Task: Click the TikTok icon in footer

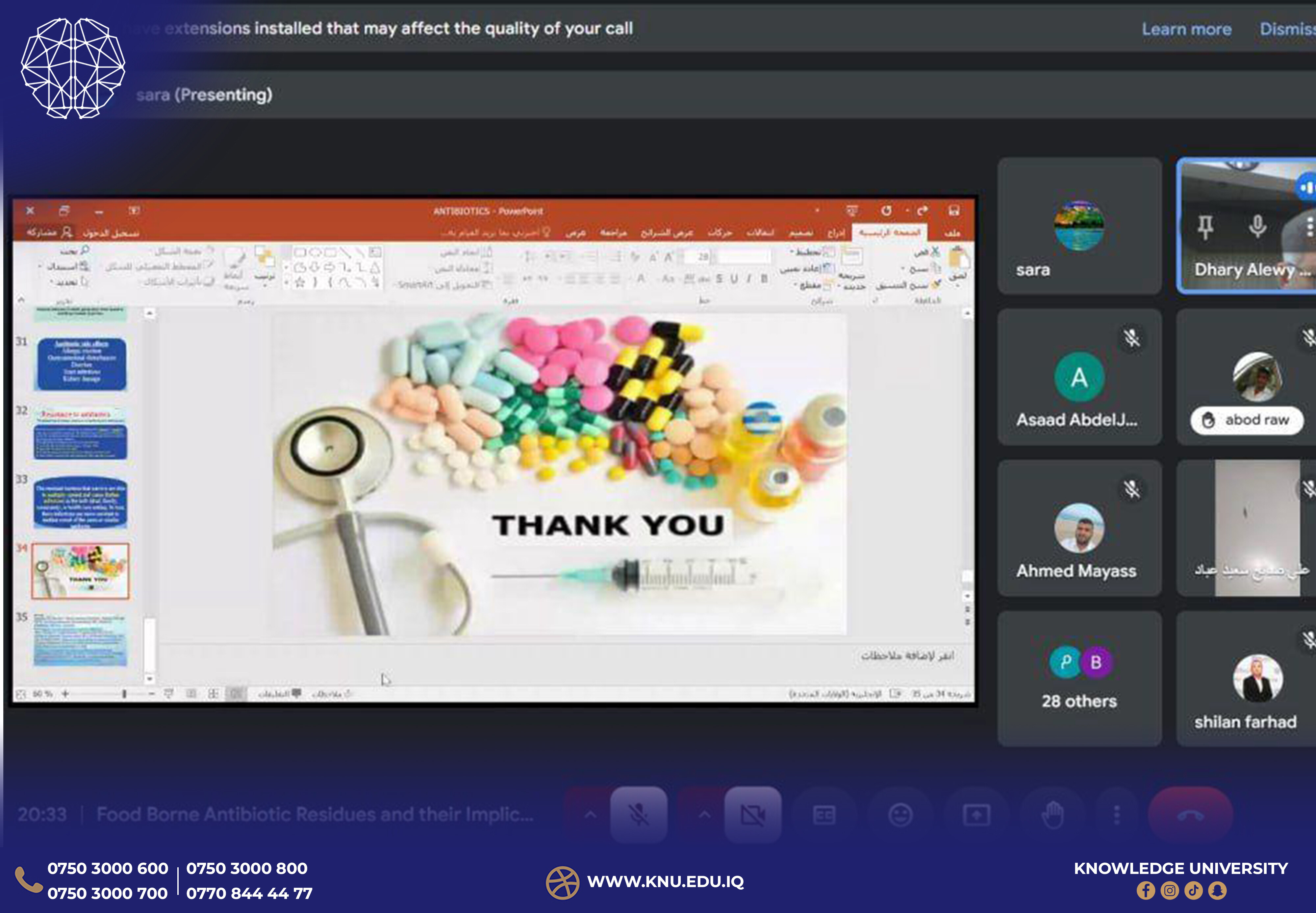Action: tap(1194, 891)
